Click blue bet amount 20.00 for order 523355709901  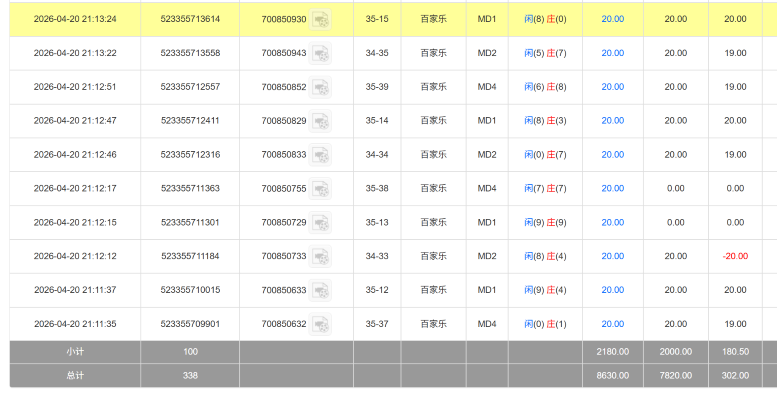pos(612,324)
